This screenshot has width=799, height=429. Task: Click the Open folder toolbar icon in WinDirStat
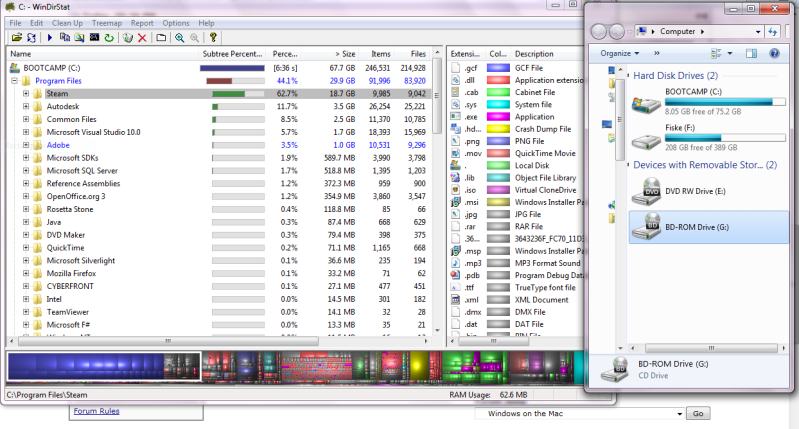tap(17, 38)
